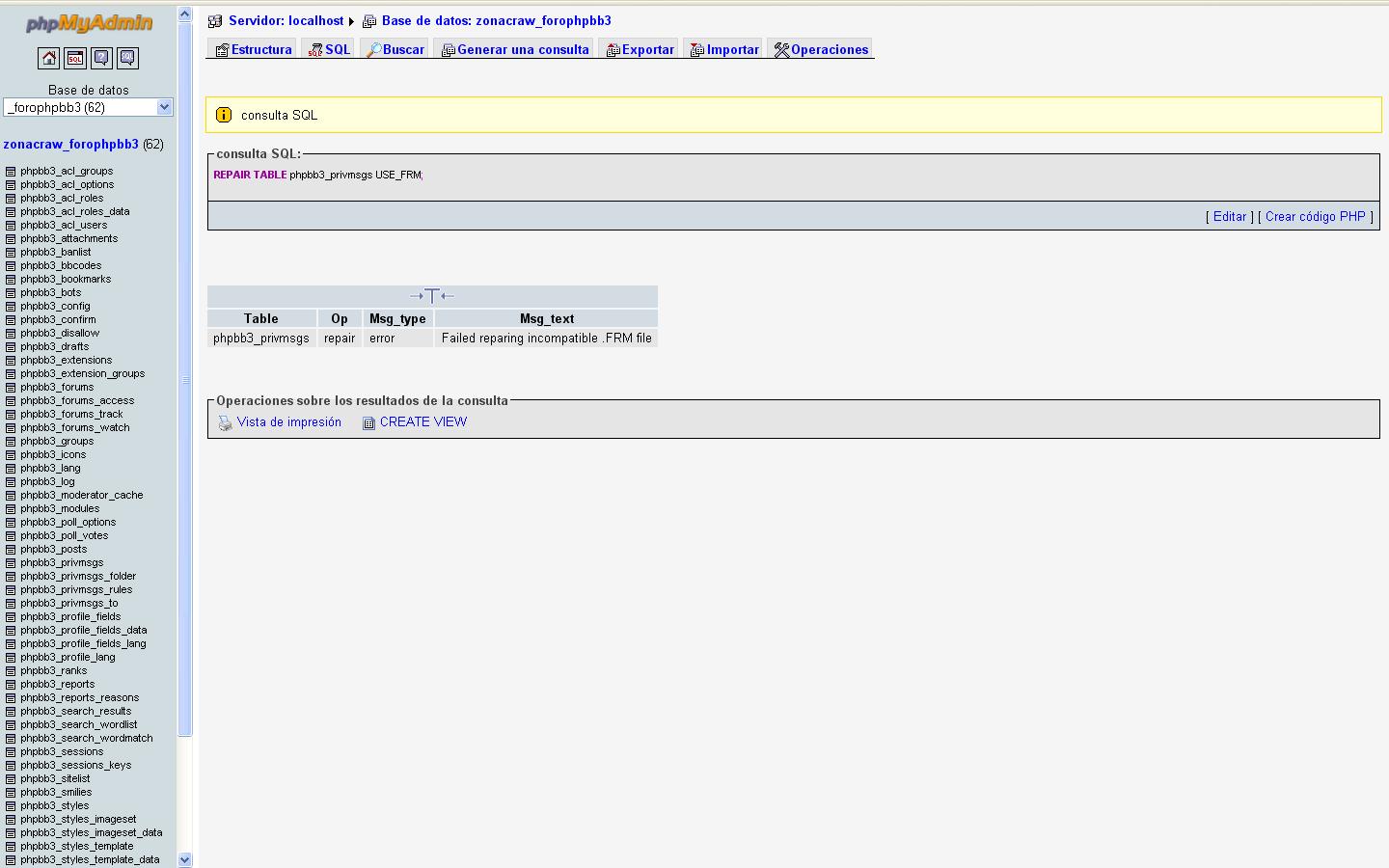The height and width of the screenshot is (868, 1389).
Task: Switch to the Estructura tab
Action: pyautogui.click(x=253, y=49)
